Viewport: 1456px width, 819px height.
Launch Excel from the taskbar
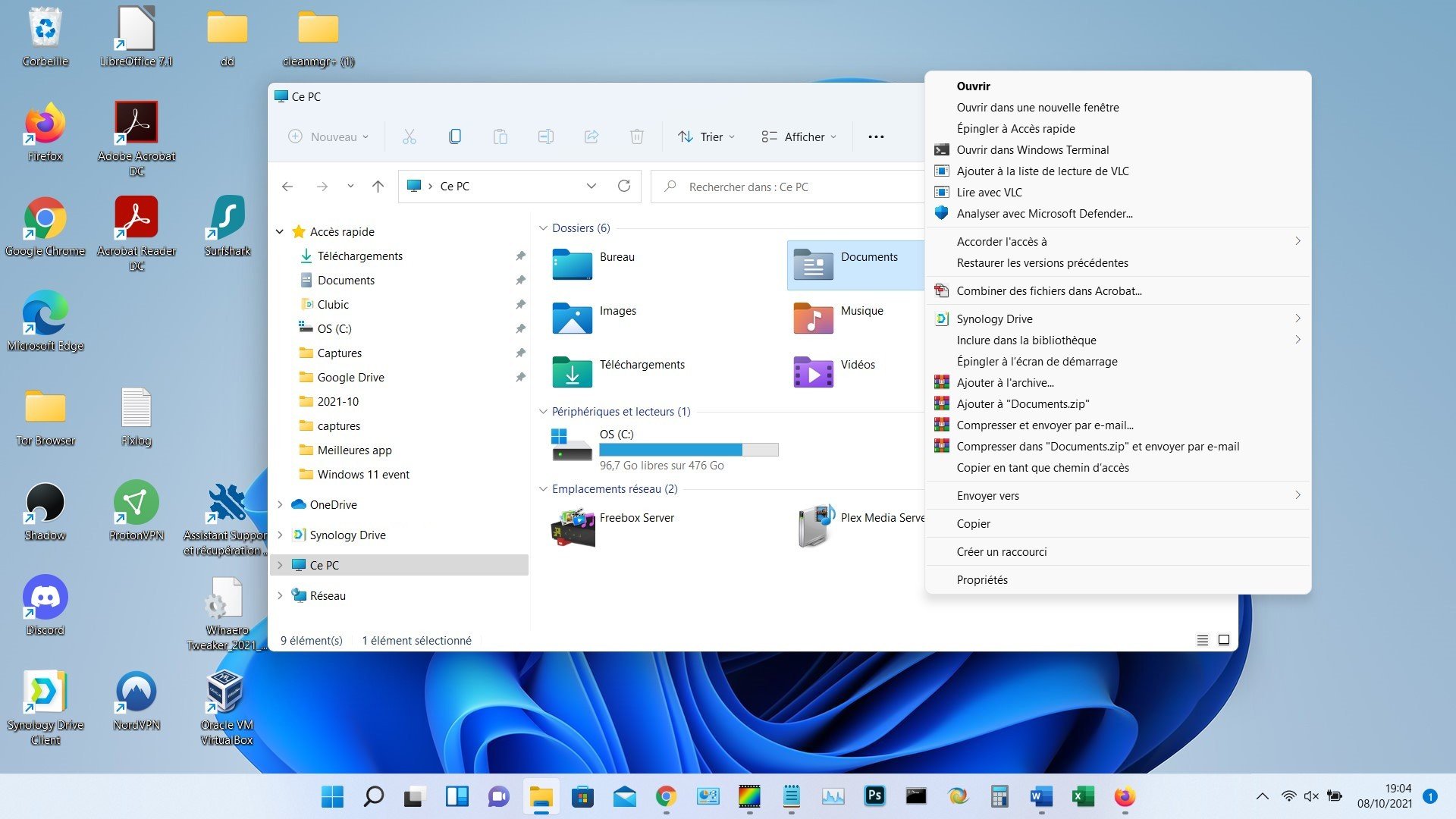pos(1082,797)
